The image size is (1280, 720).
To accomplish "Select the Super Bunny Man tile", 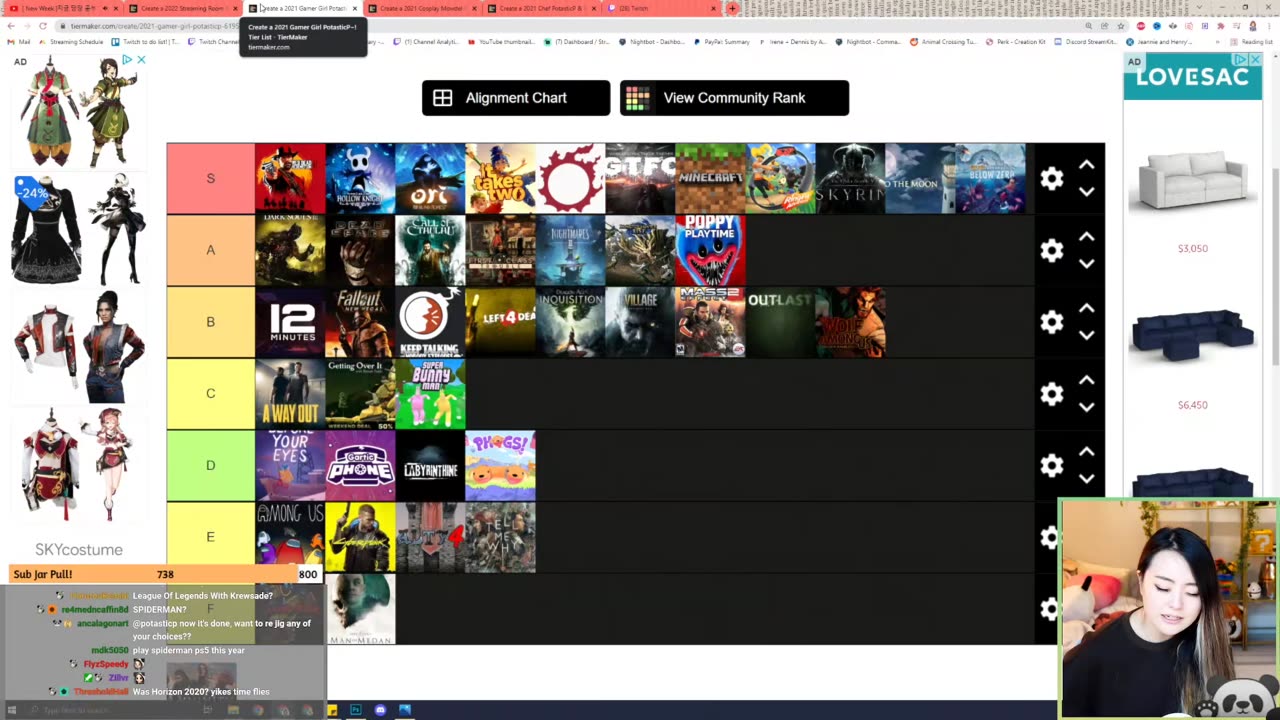I will click(430, 394).
